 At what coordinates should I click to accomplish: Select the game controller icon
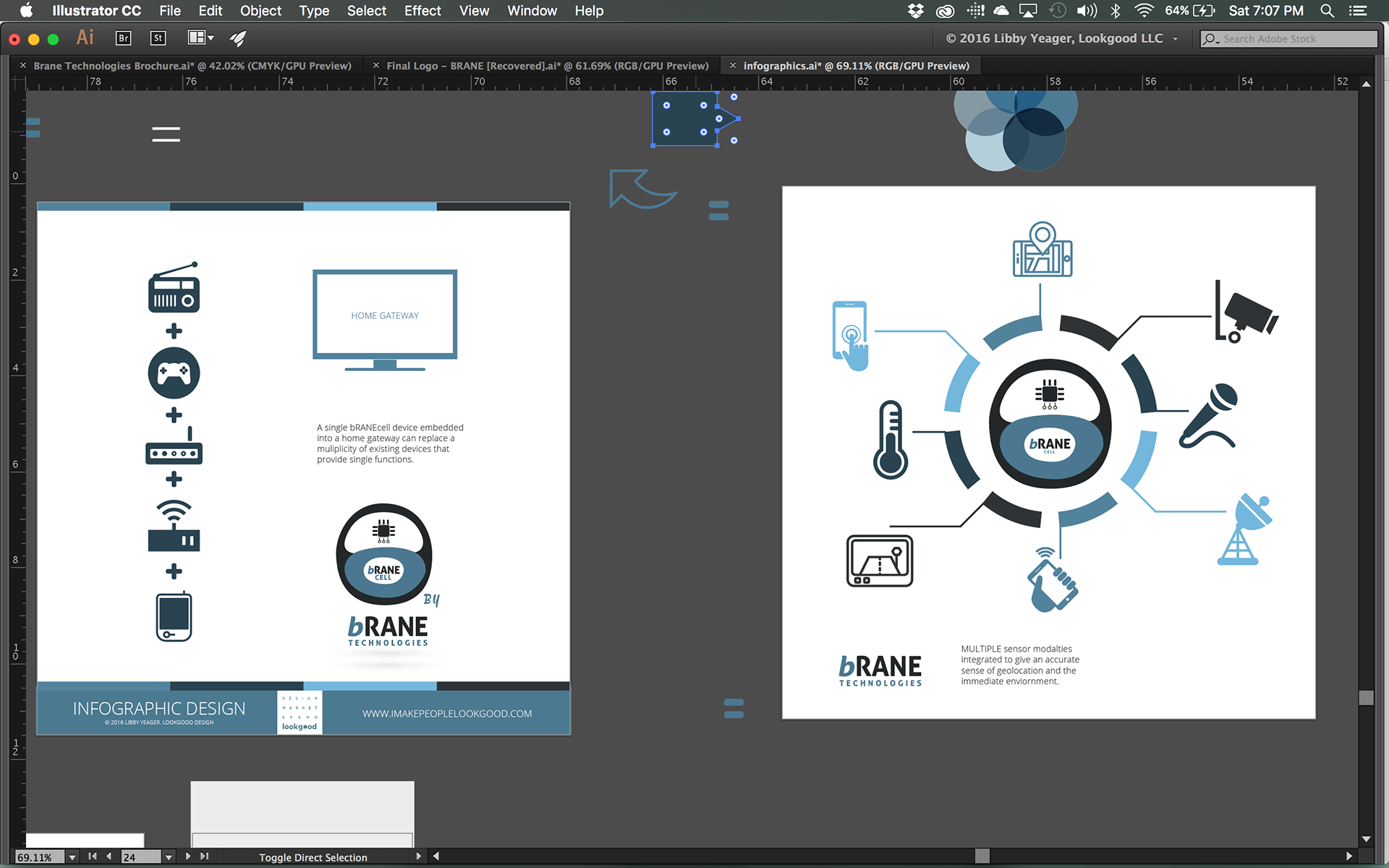point(174,373)
